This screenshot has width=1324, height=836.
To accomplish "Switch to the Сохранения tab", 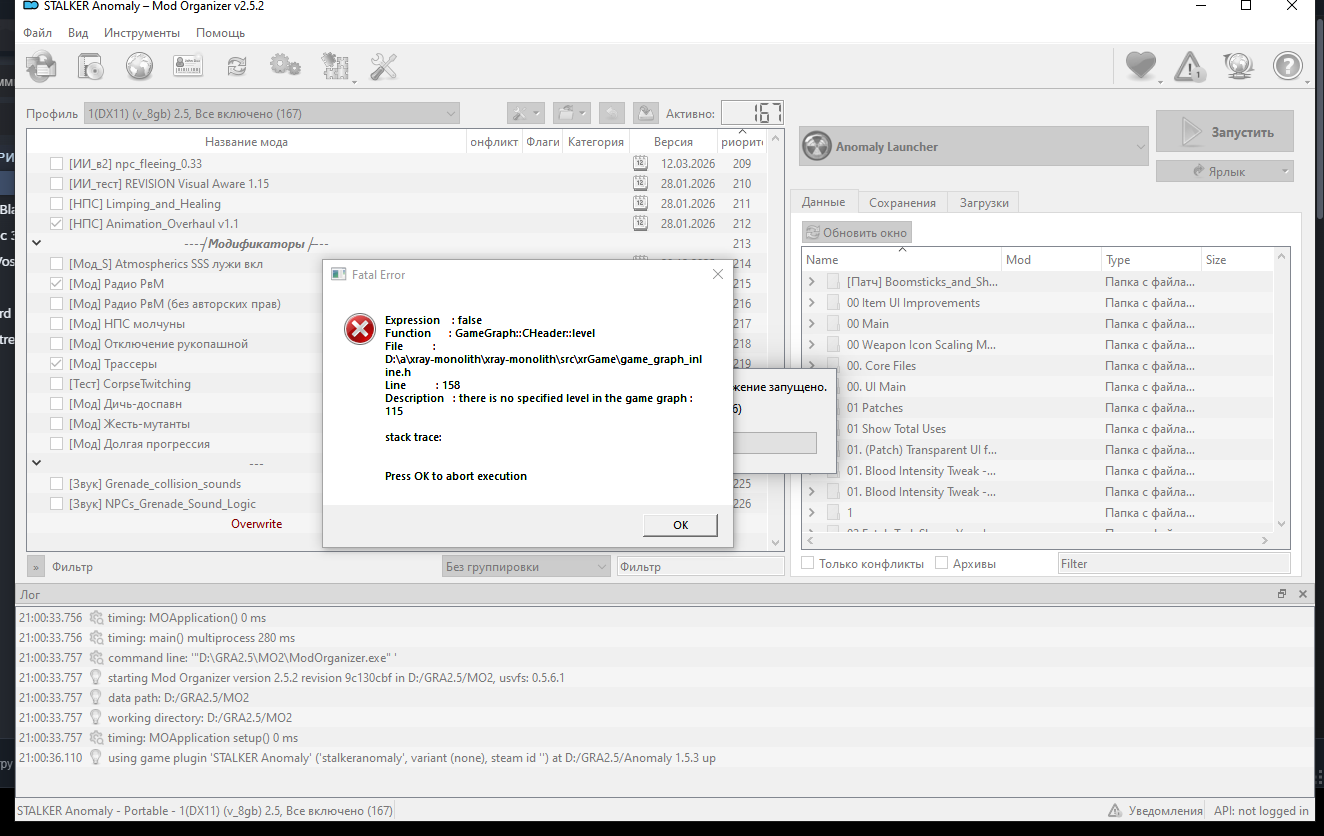I will [x=902, y=202].
